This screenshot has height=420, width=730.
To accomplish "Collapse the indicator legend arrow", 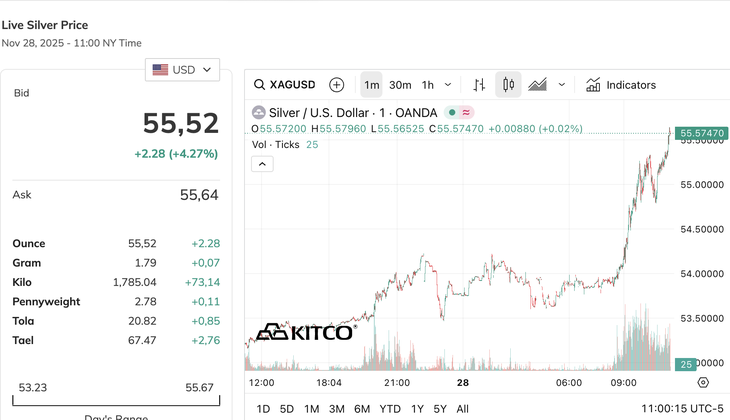I will [261, 164].
